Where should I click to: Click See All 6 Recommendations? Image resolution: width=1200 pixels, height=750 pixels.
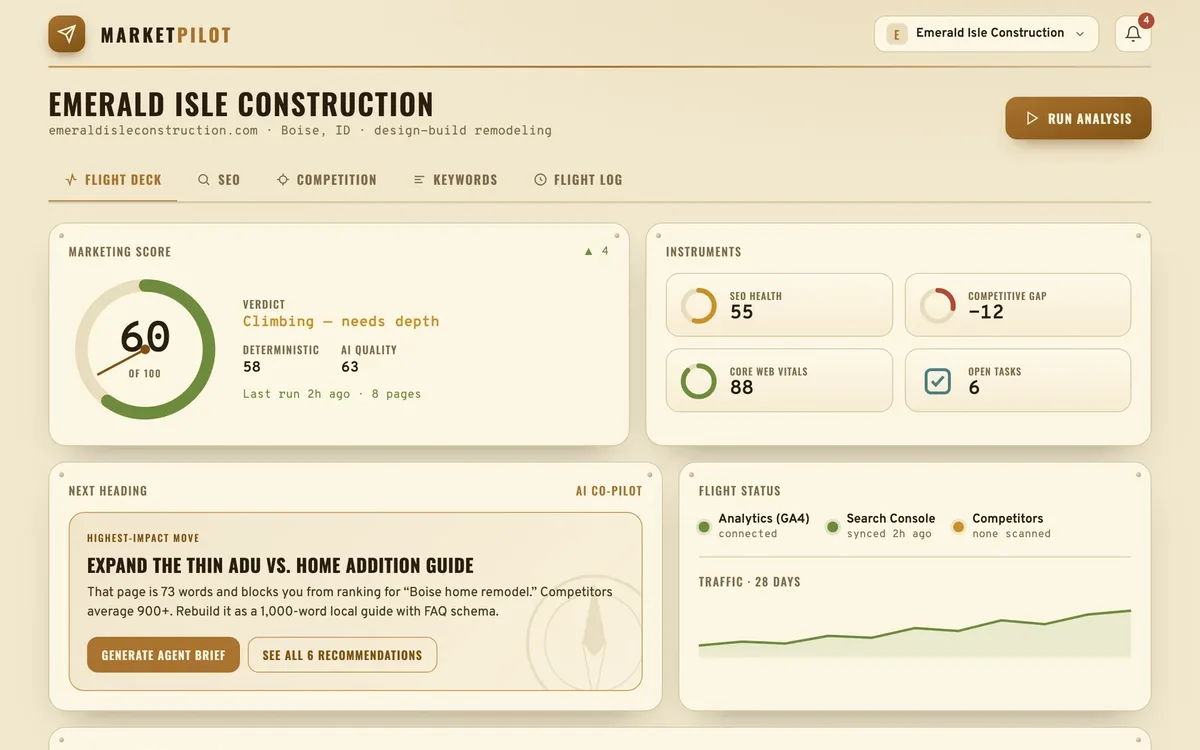(x=342, y=655)
